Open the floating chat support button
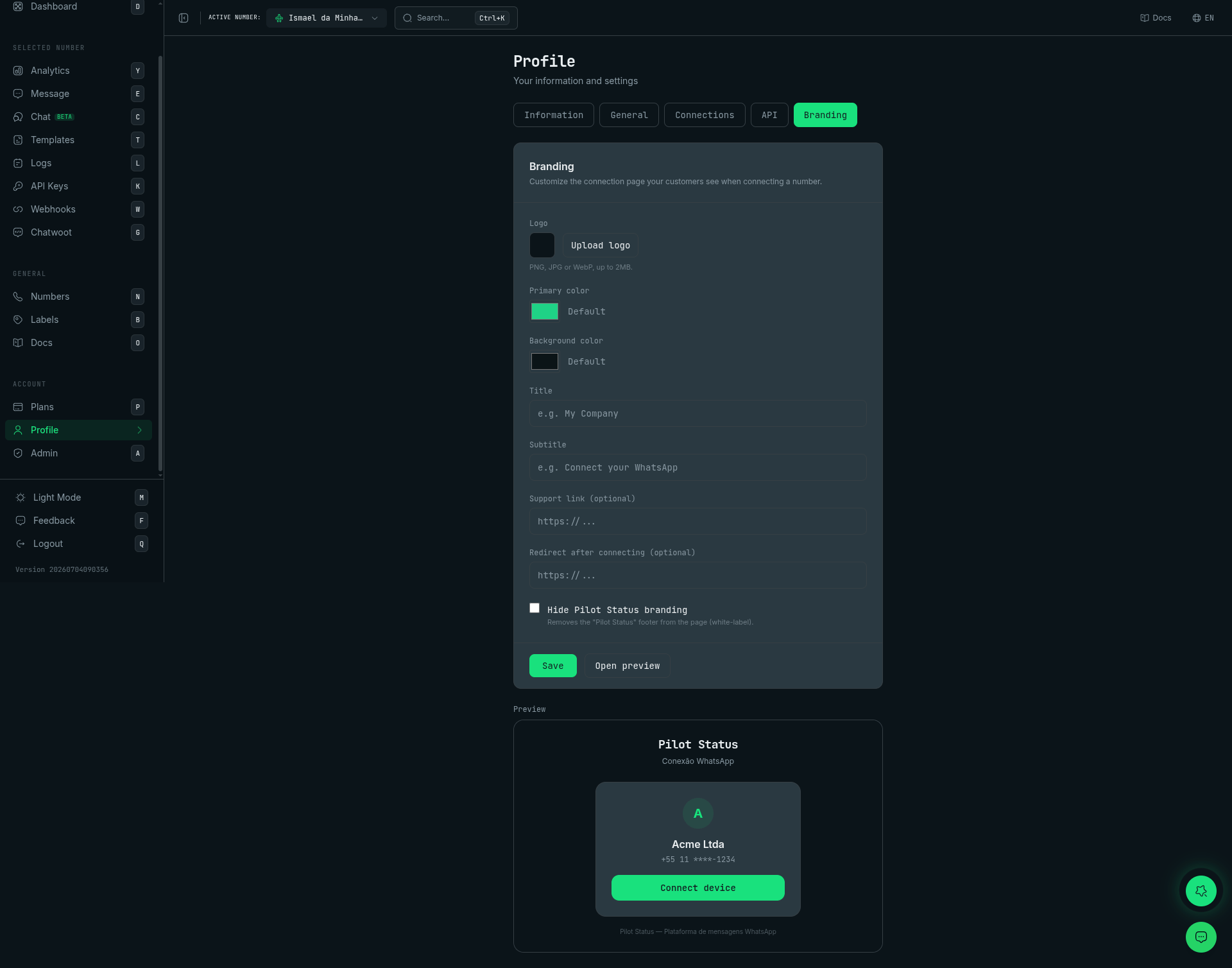1232x968 pixels. click(1201, 937)
